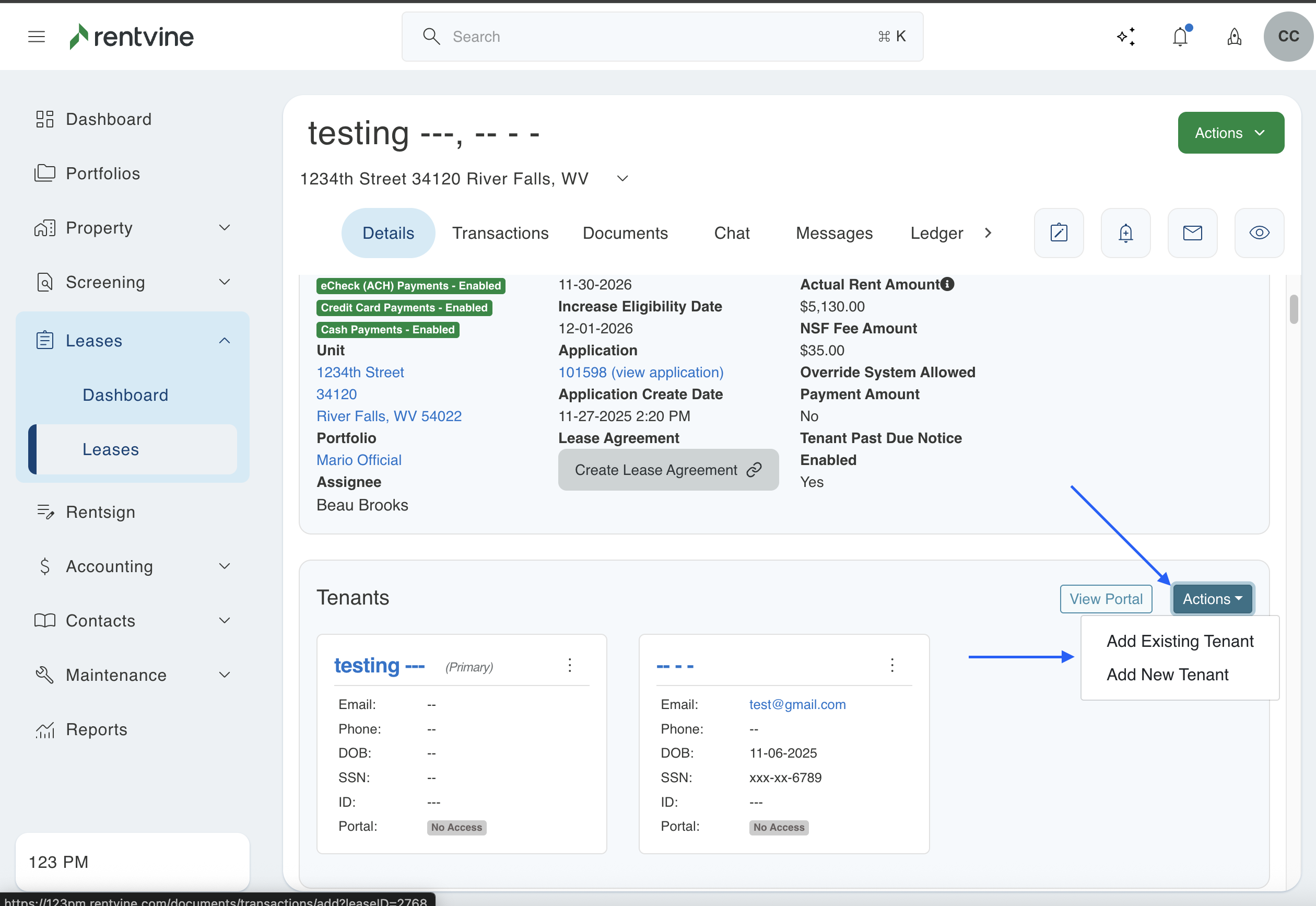The width and height of the screenshot is (1316, 906).
Task: Click Create Lease Agreement button
Action: (x=667, y=470)
